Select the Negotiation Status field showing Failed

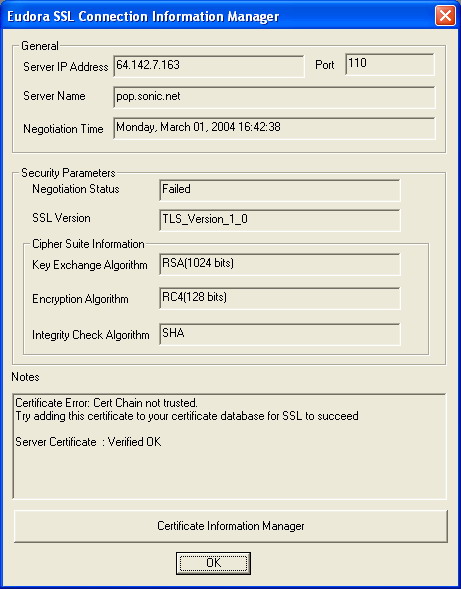pyautogui.click(x=280, y=190)
